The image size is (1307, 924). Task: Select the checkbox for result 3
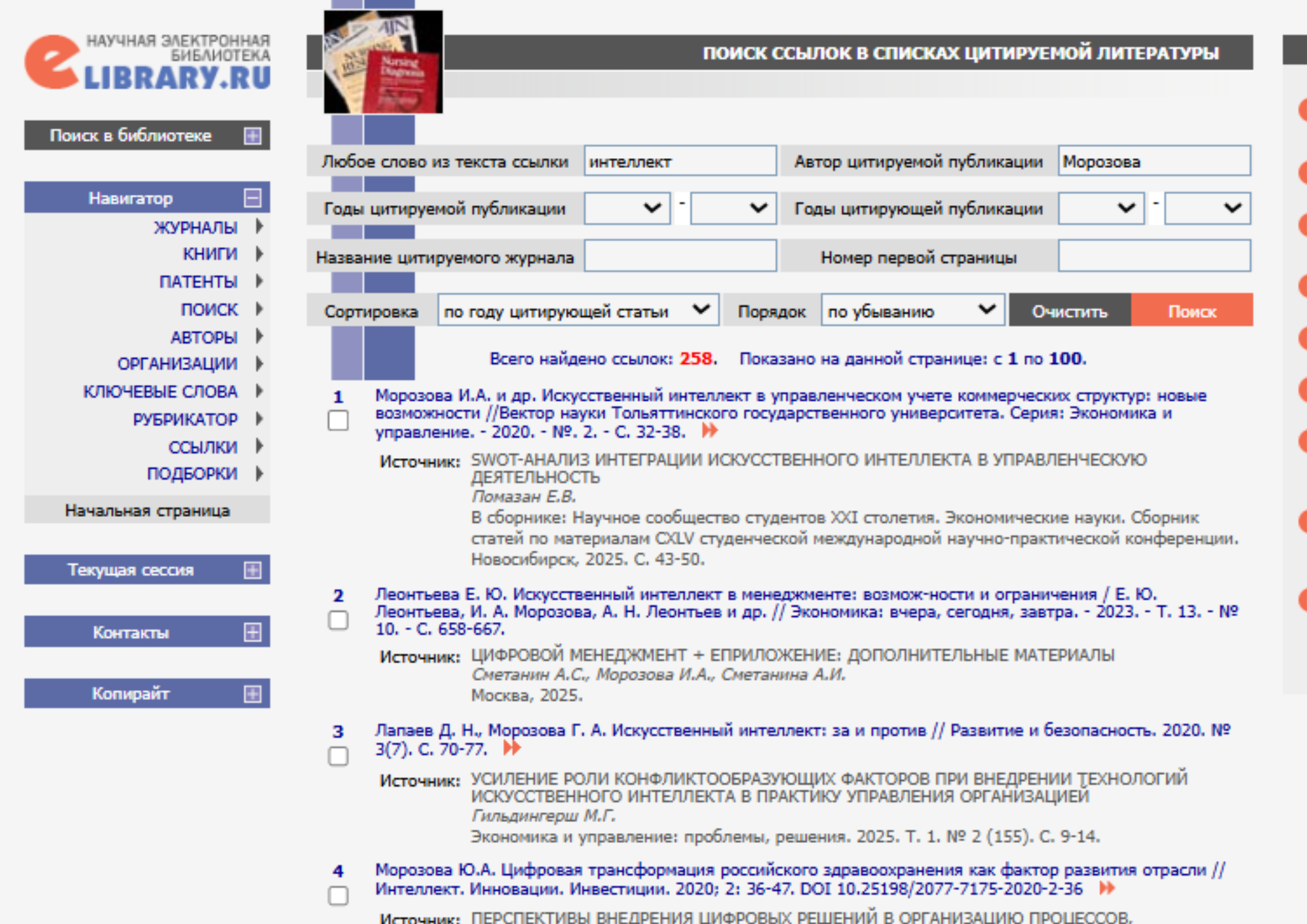click(338, 756)
